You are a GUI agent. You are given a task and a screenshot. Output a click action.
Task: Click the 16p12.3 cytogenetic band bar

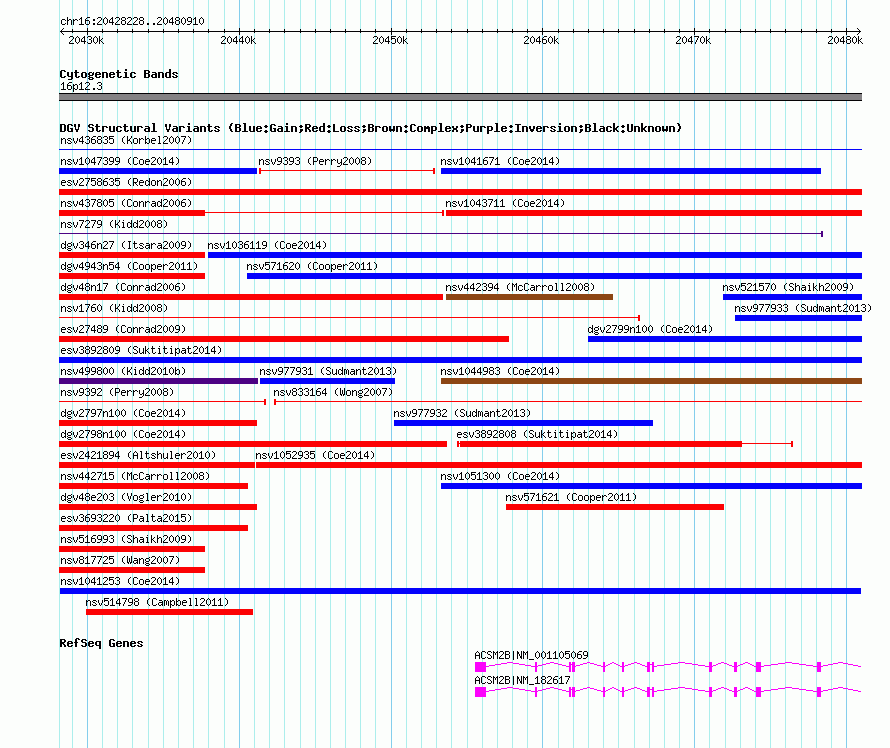pos(460,97)
